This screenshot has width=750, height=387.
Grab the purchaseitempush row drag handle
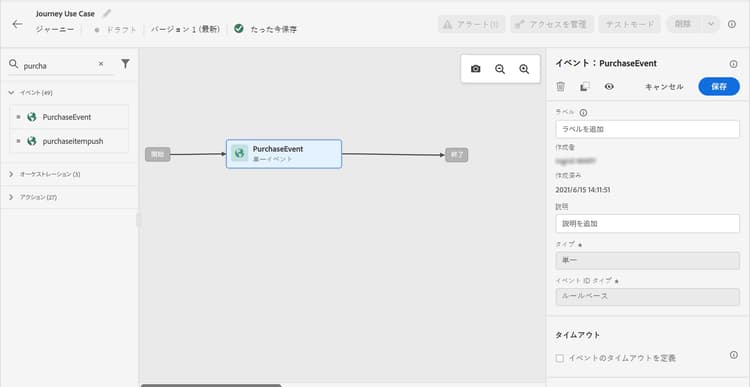pyautogui.click(x=18, y=141)
